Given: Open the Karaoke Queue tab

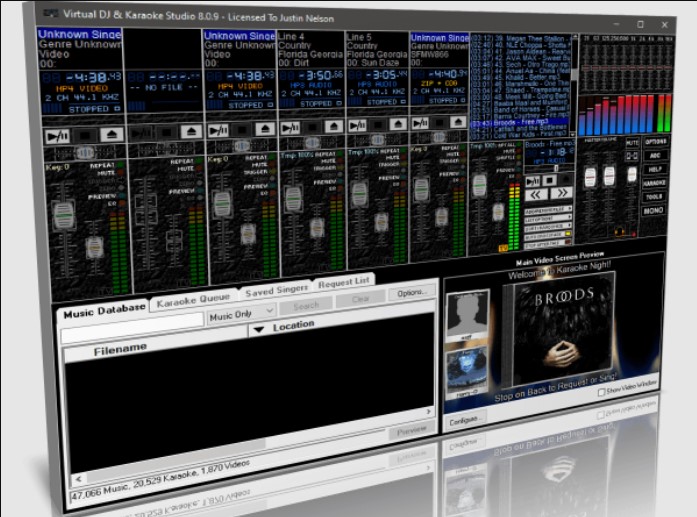Looking at the screenshot, I should (193, 301).
